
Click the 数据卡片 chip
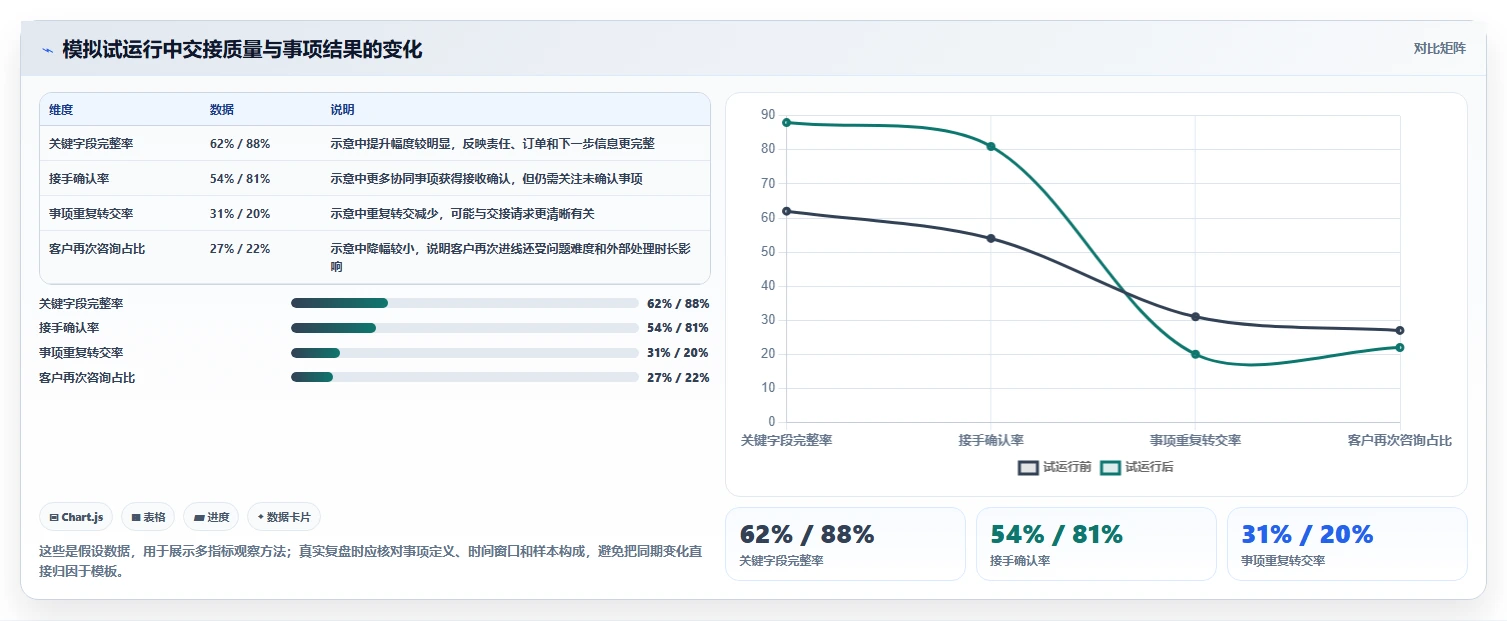[x=284, y=517]
